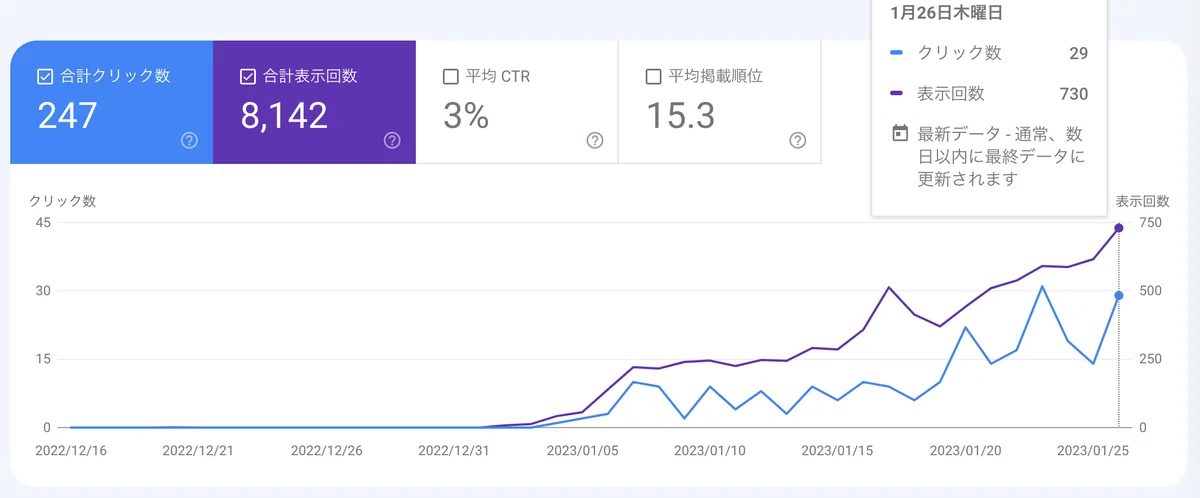The height and width of the screenshot is (498, 1200).
Task: Click the 2023/01/05 x-axis date label
Action: click(x=582, y=450)
